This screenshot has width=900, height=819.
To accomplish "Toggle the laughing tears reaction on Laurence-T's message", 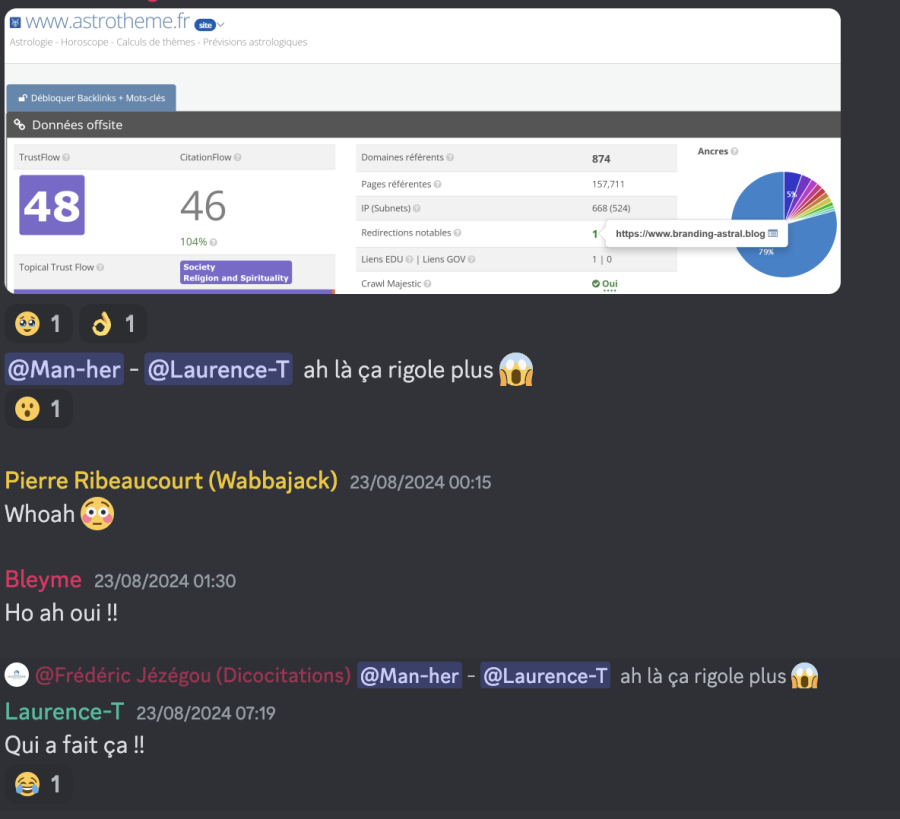I will [x=38, y=784].
